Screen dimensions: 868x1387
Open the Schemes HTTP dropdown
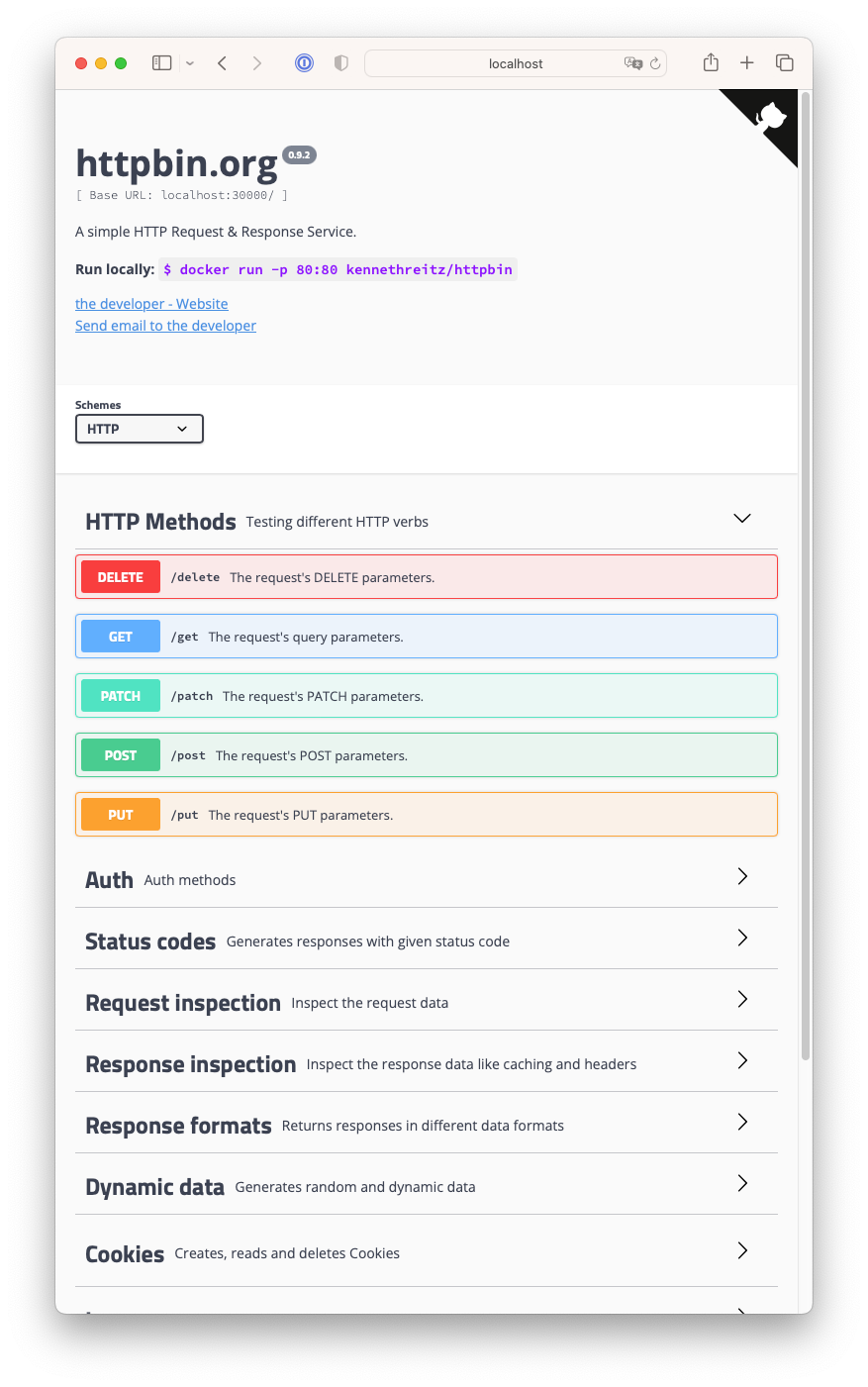point(140,429)
